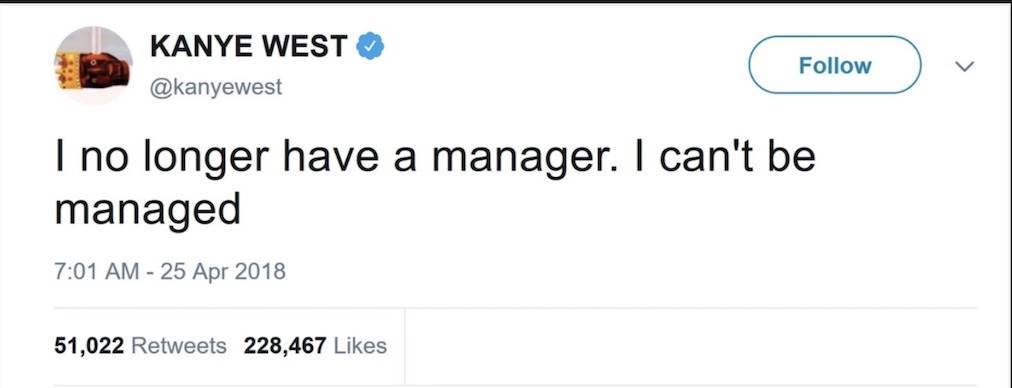The height and width of the screenshot is (388, 1012).
Task: View the 228,467 likes count number
Action: coord(285,346)
